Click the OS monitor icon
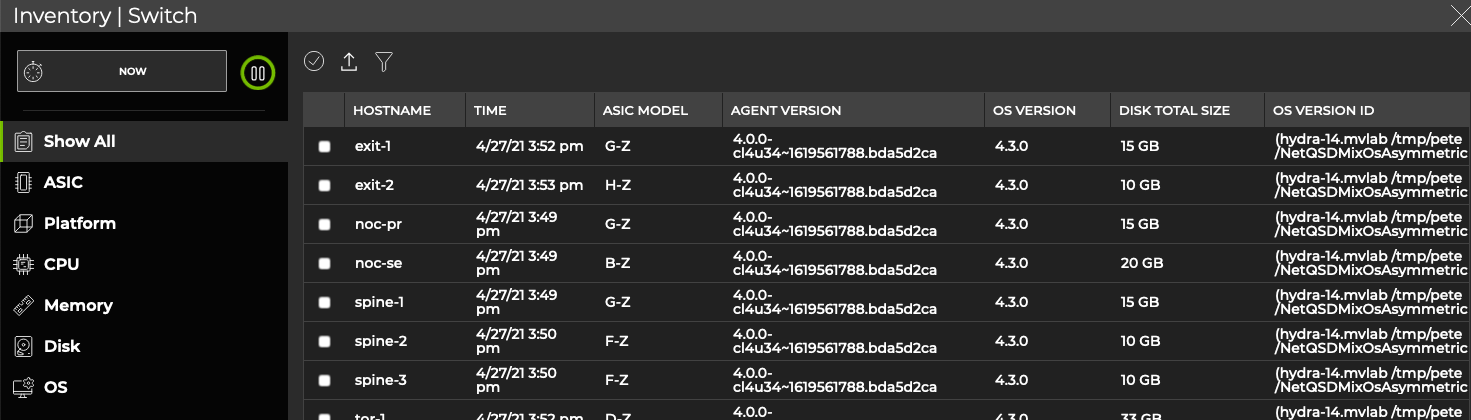Viewport: 1471px width, 420px height. tap(23, 387)
